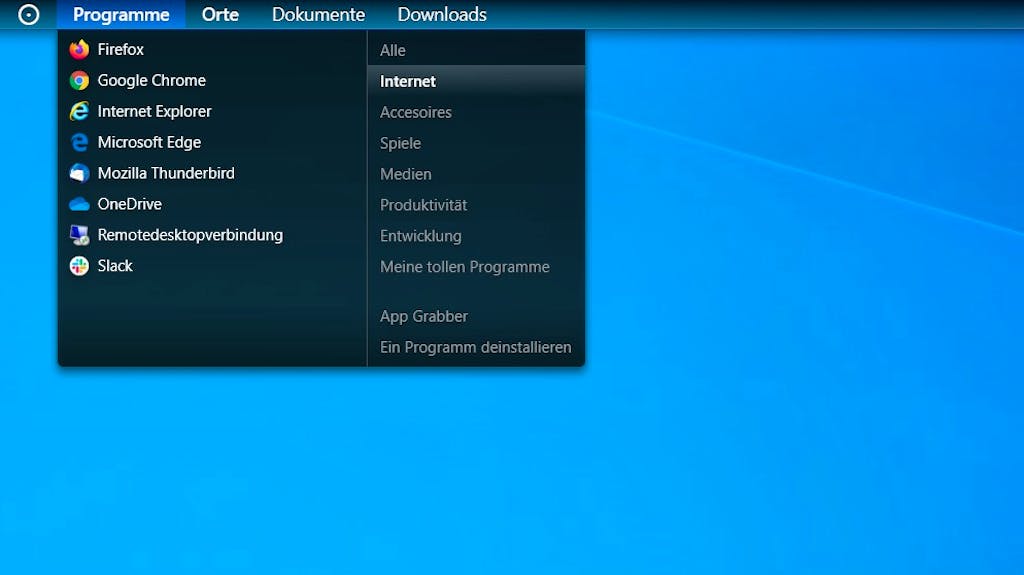
Task: Click the Slack icon
Action: (79, 266)
